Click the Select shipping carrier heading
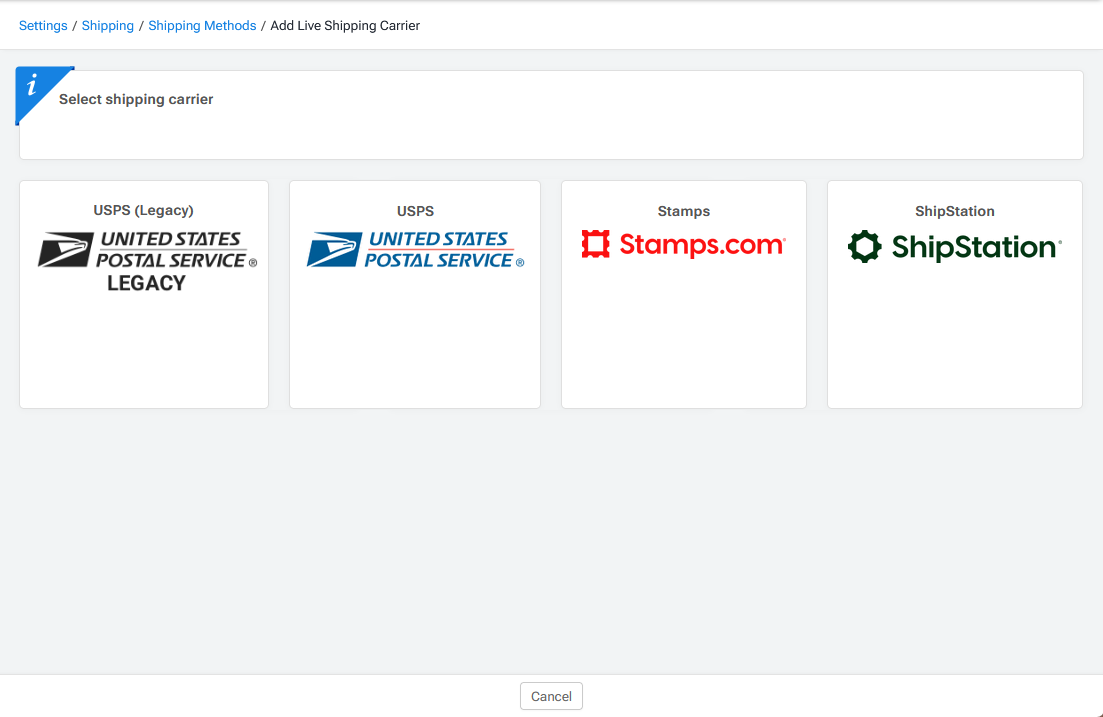Screen dimensions: 1103x717 136,99
